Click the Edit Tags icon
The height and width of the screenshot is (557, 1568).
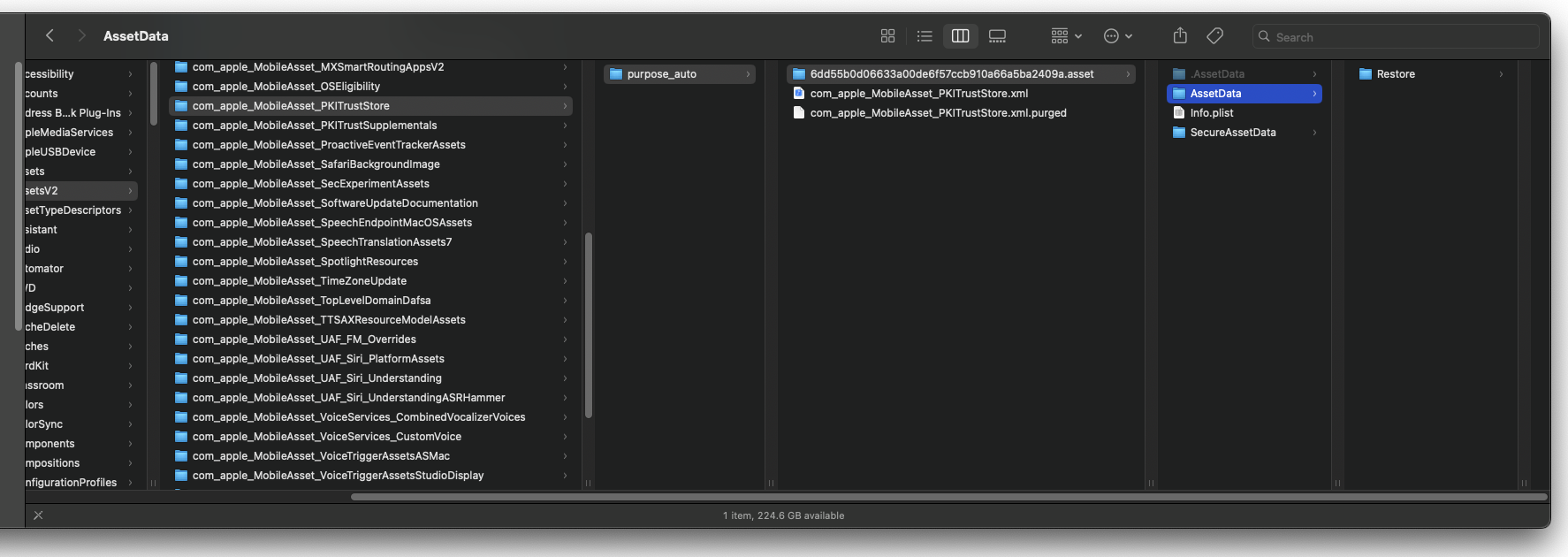[x=1215, y=35]
